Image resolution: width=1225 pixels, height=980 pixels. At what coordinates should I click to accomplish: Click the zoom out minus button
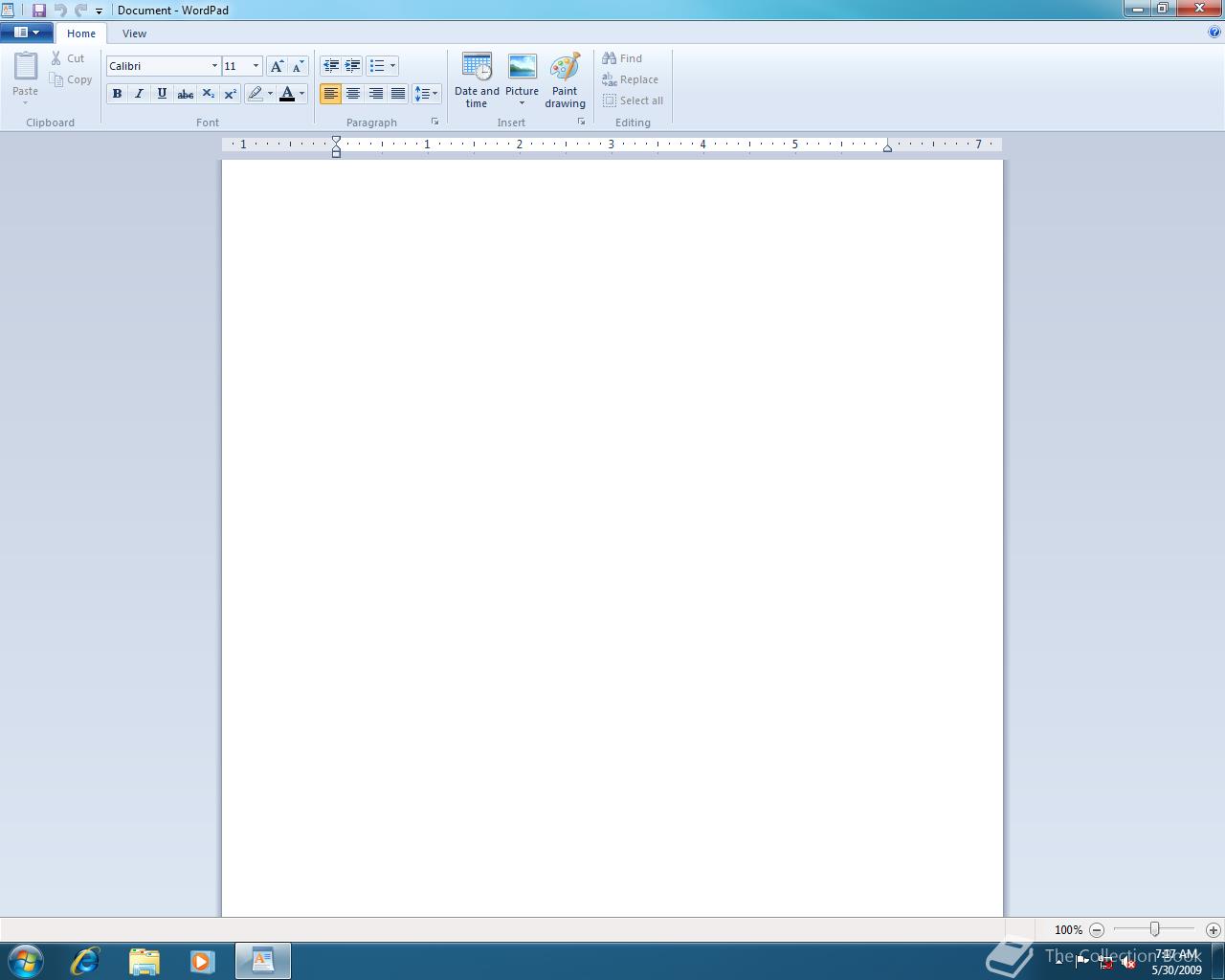pyautogui.click(x=1097, y=929)
